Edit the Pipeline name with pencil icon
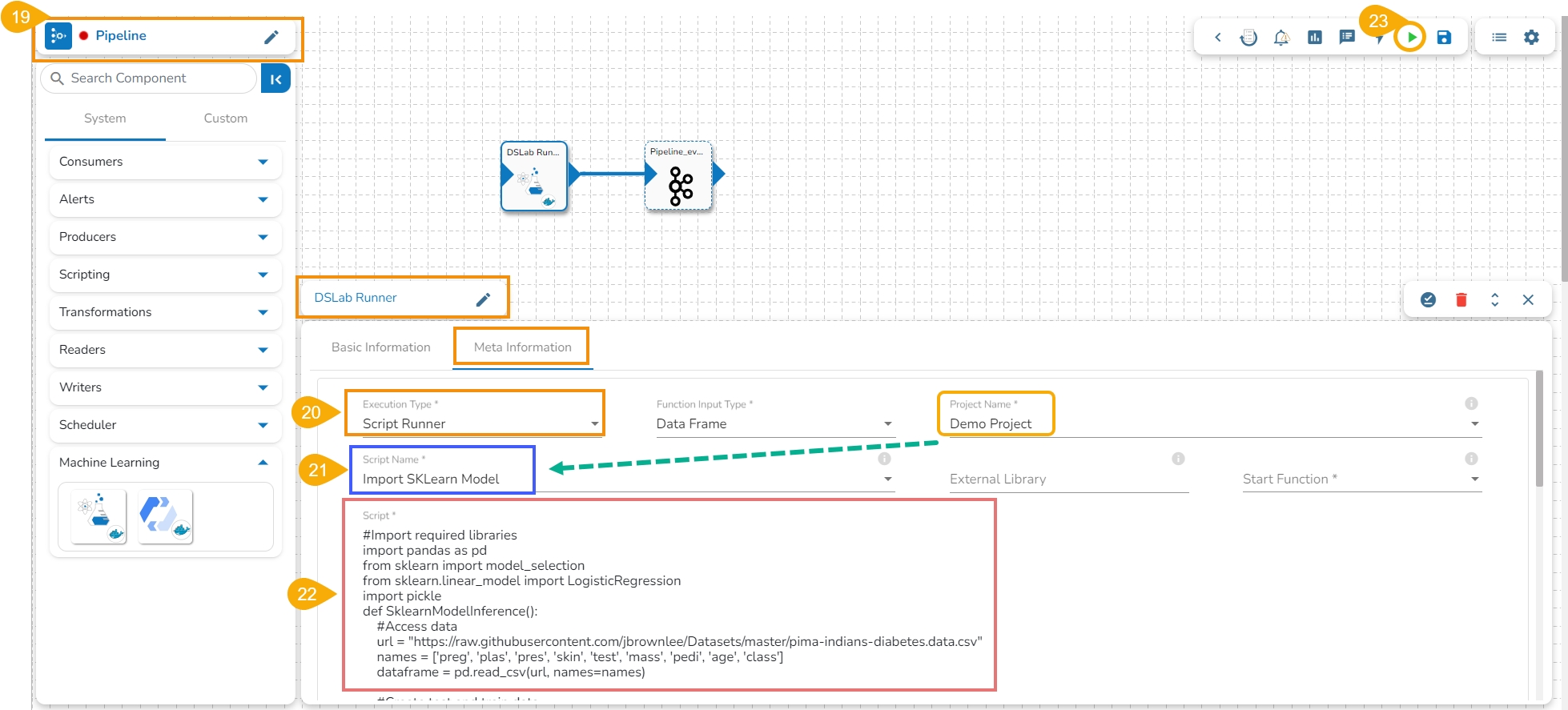This screenshot has height=710, width=1568. tap(271, 37)
